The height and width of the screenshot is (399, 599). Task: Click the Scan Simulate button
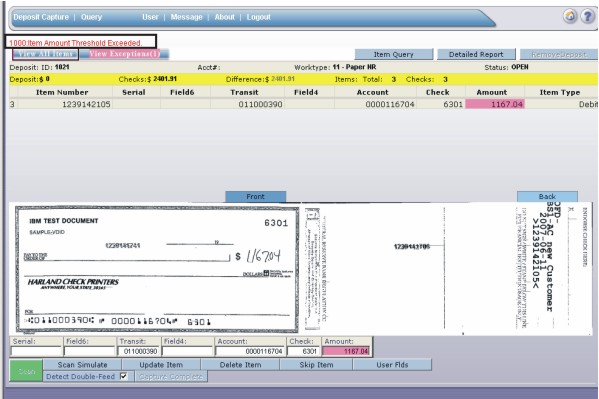(x=83, y=365)
